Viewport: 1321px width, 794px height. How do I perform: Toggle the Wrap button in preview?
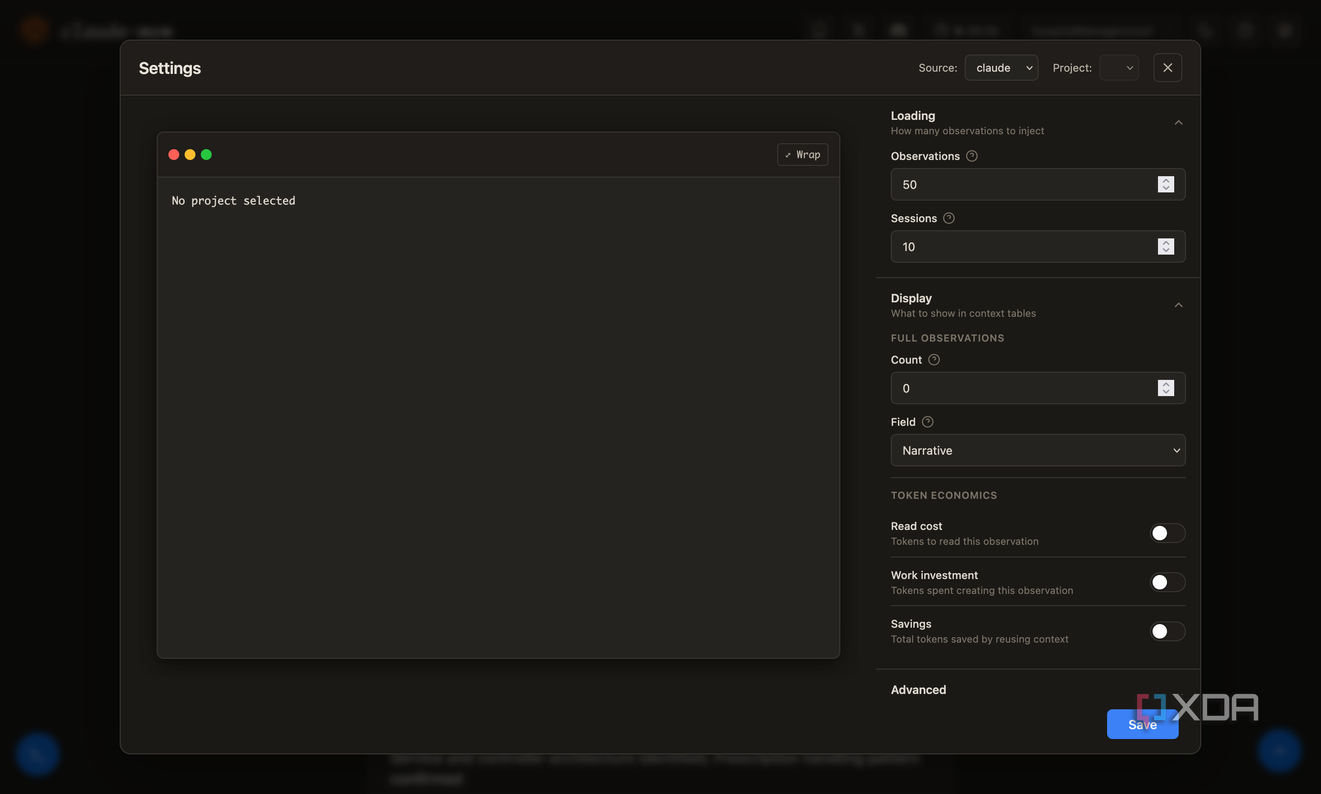coord(802,154)
